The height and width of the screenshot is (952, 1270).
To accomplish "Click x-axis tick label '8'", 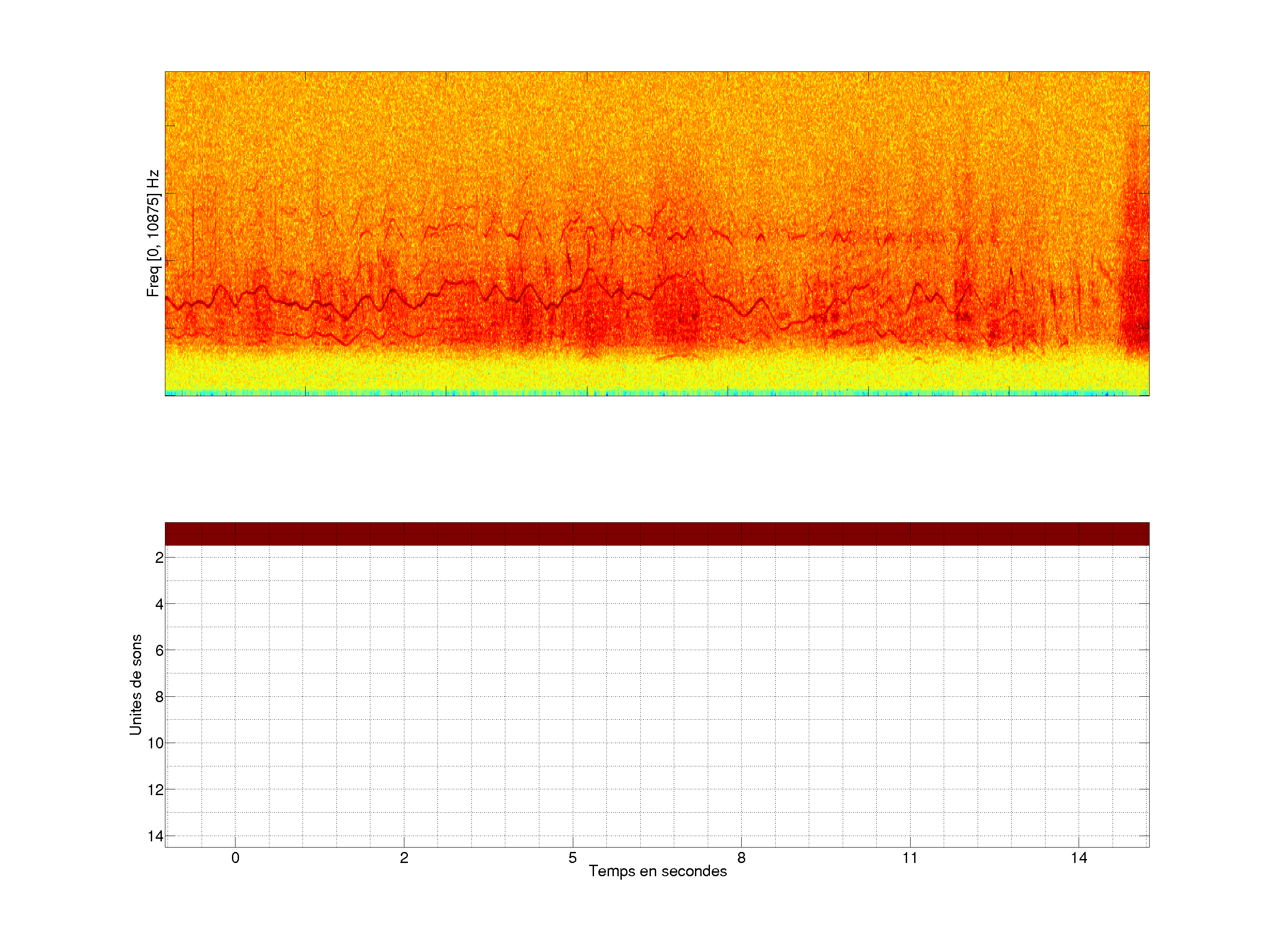I will 741,858.
